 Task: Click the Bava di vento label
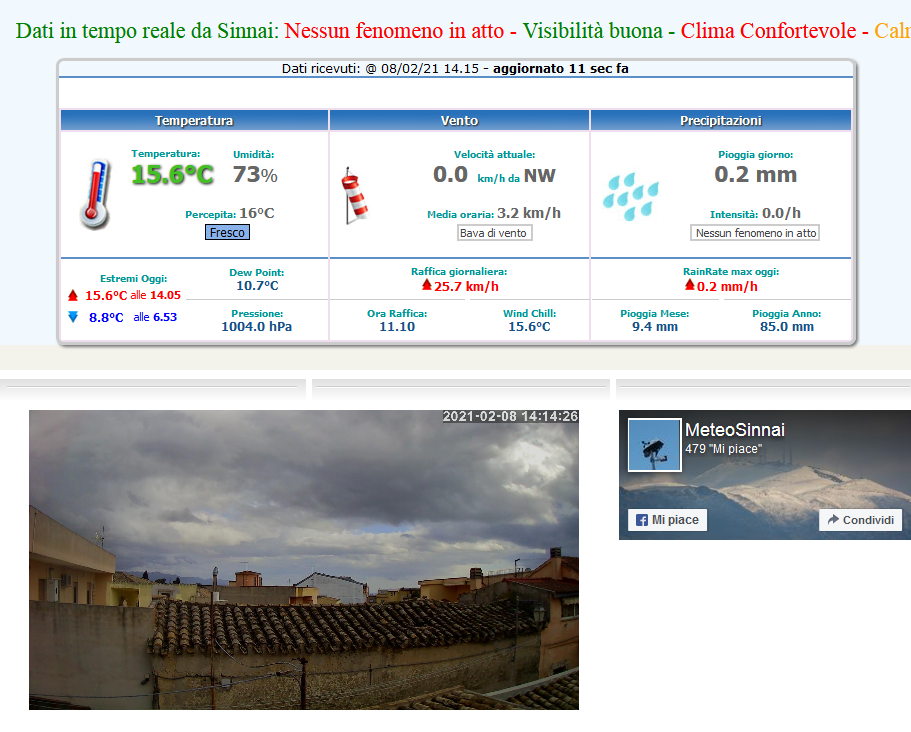(494, 233)
